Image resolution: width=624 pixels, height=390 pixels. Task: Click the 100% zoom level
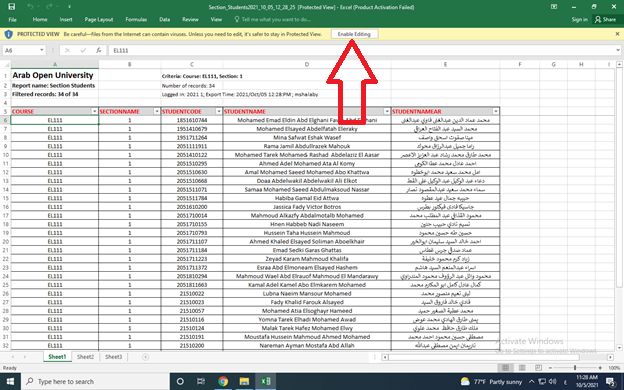614,368
